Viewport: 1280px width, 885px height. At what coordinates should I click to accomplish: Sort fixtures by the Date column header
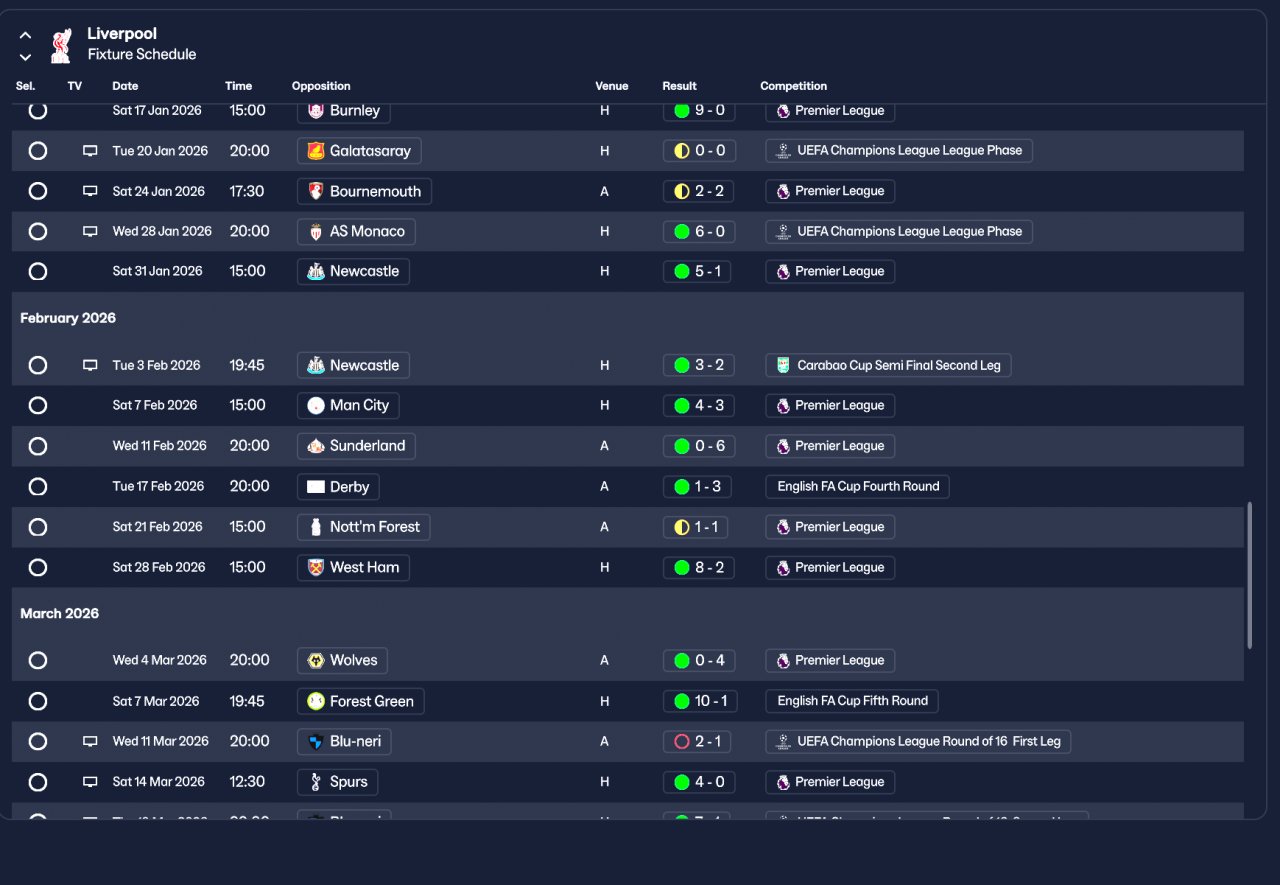pos(125,86)
